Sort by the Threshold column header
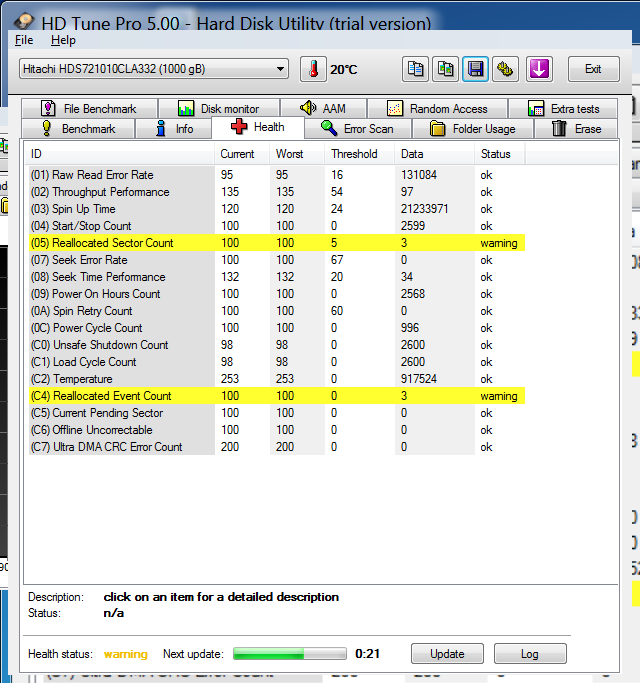Viewport: 640px width, 683px height. coord(359,154)
